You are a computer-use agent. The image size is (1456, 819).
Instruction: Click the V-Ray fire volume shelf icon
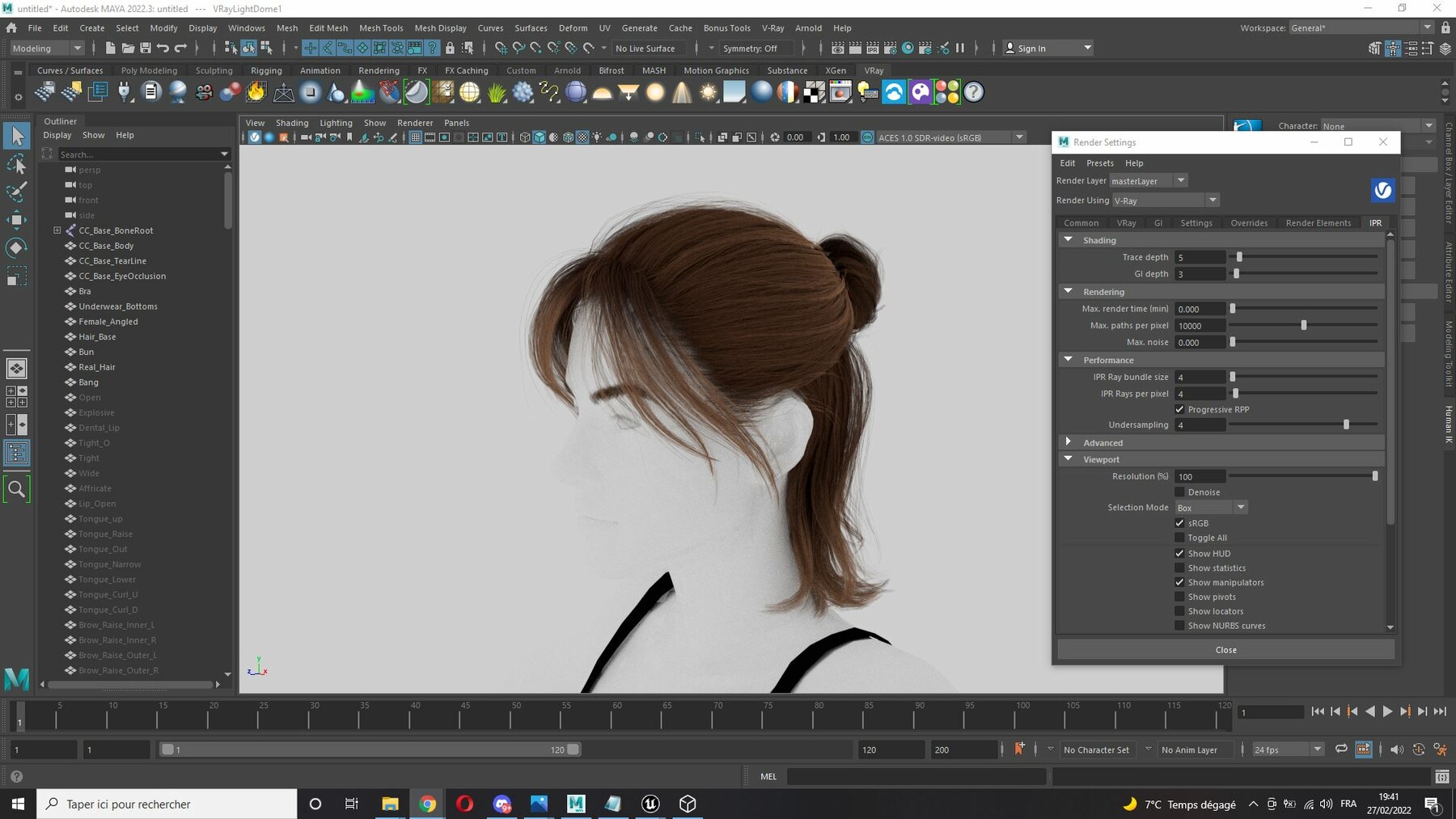[256, 92]
